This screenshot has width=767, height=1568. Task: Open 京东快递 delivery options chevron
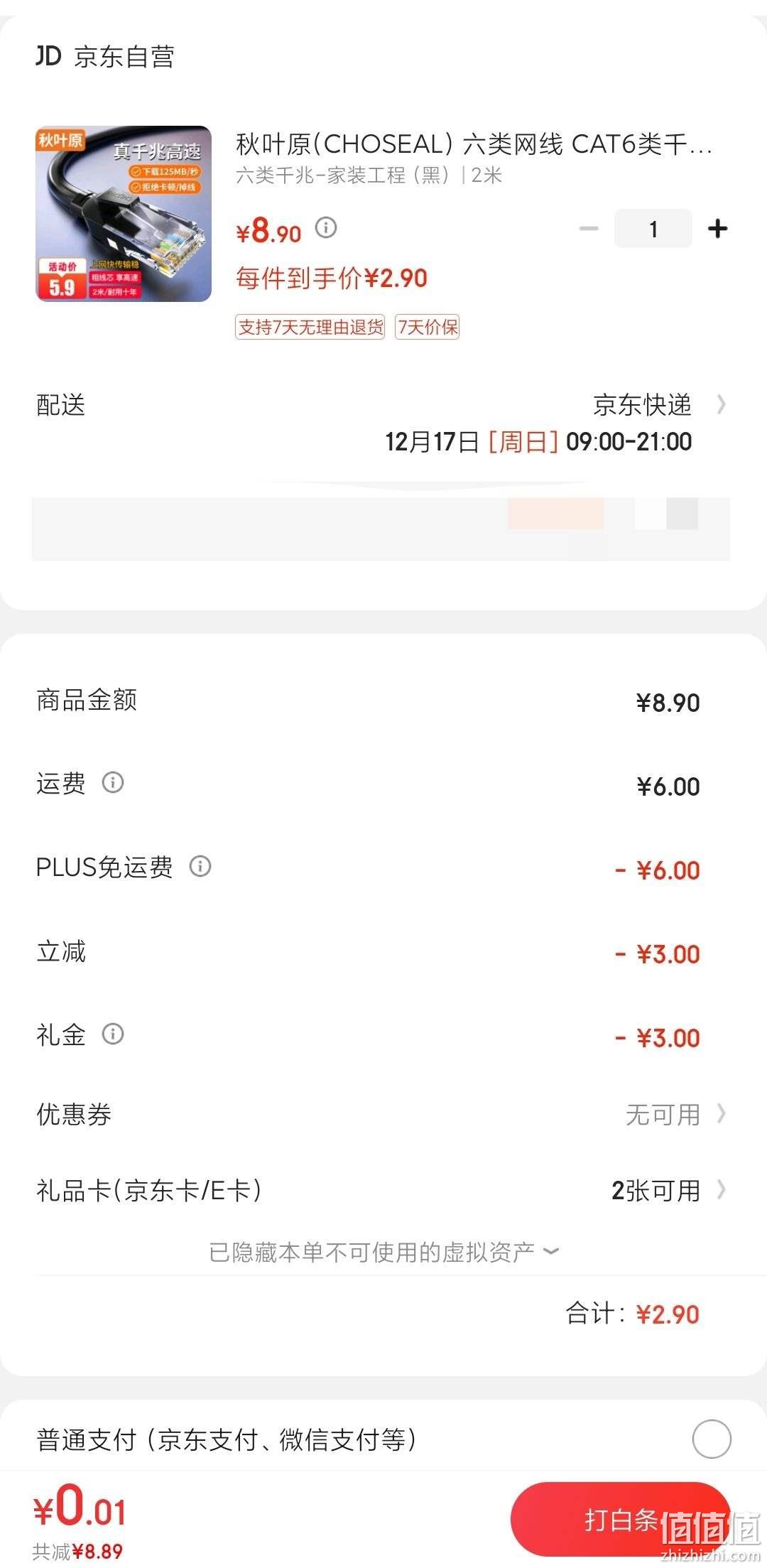(722, 404)
